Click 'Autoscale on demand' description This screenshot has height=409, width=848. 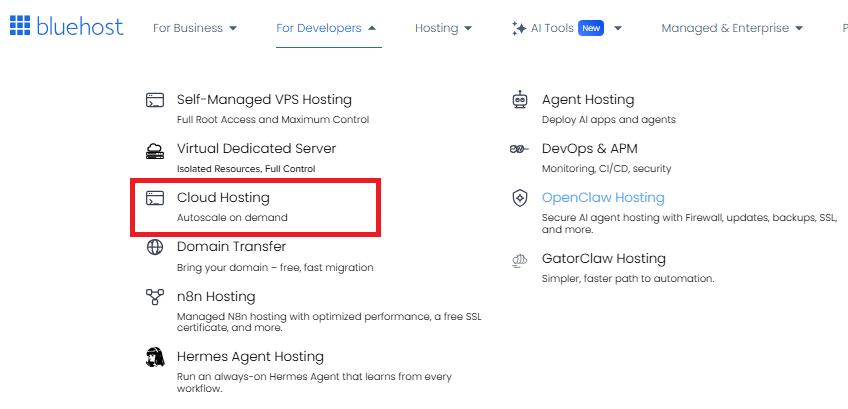[232, 218]
